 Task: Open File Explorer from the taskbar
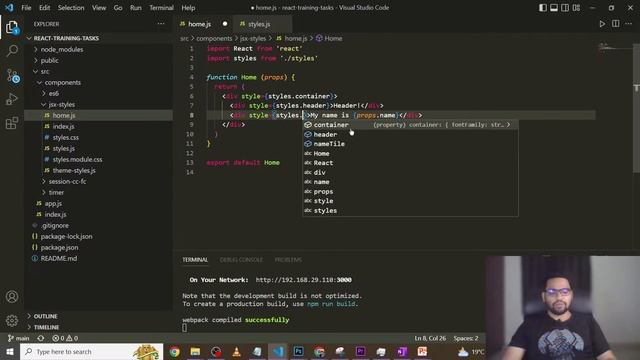point(195,351)
